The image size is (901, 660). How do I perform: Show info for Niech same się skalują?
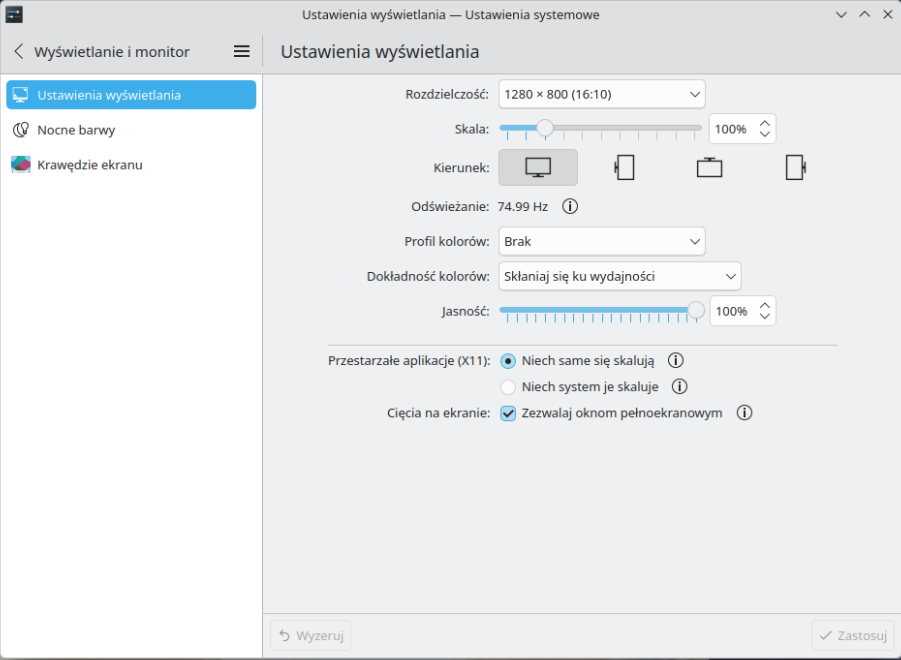click(x=675, y=361)
